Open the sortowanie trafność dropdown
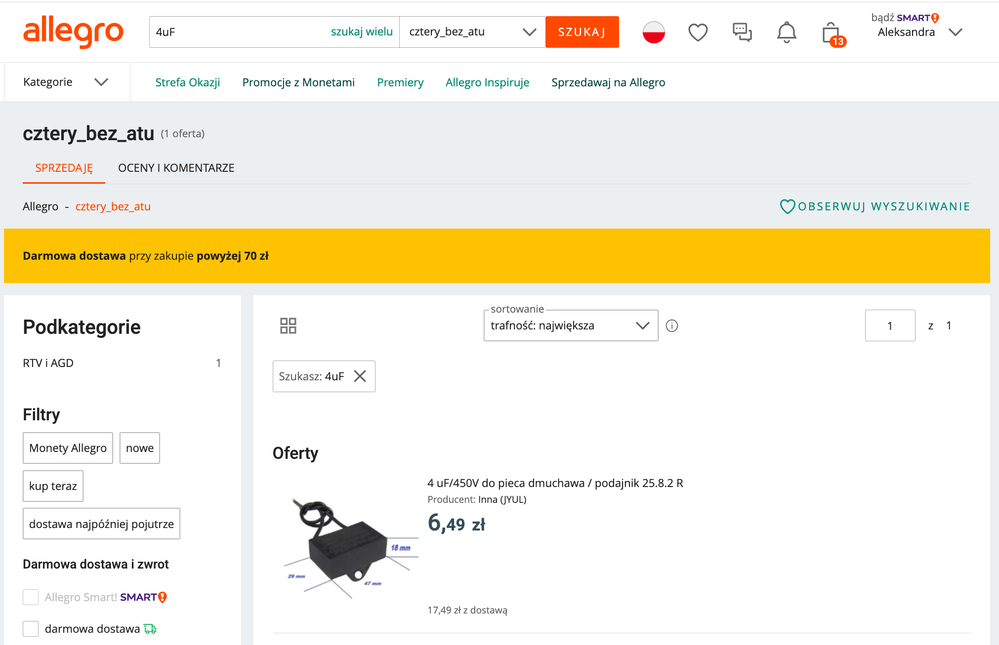Screen dimensions: 999x645 coord(571,326)
